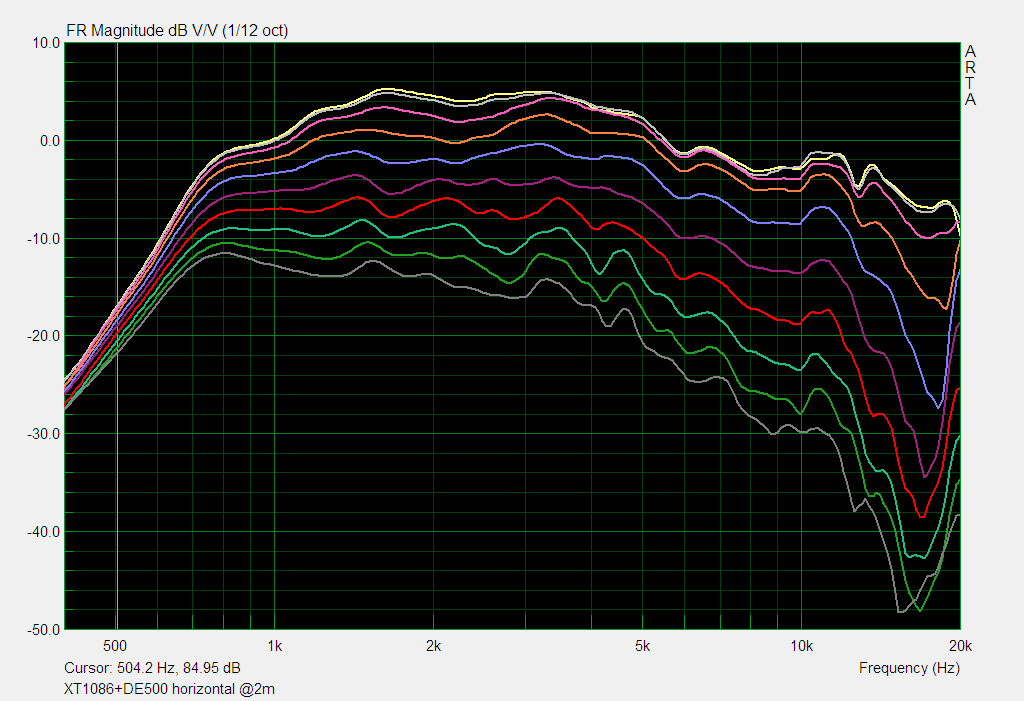Click the vertical ARTA logo text
The image size is (1024, 701).
[x=970, y=75]
